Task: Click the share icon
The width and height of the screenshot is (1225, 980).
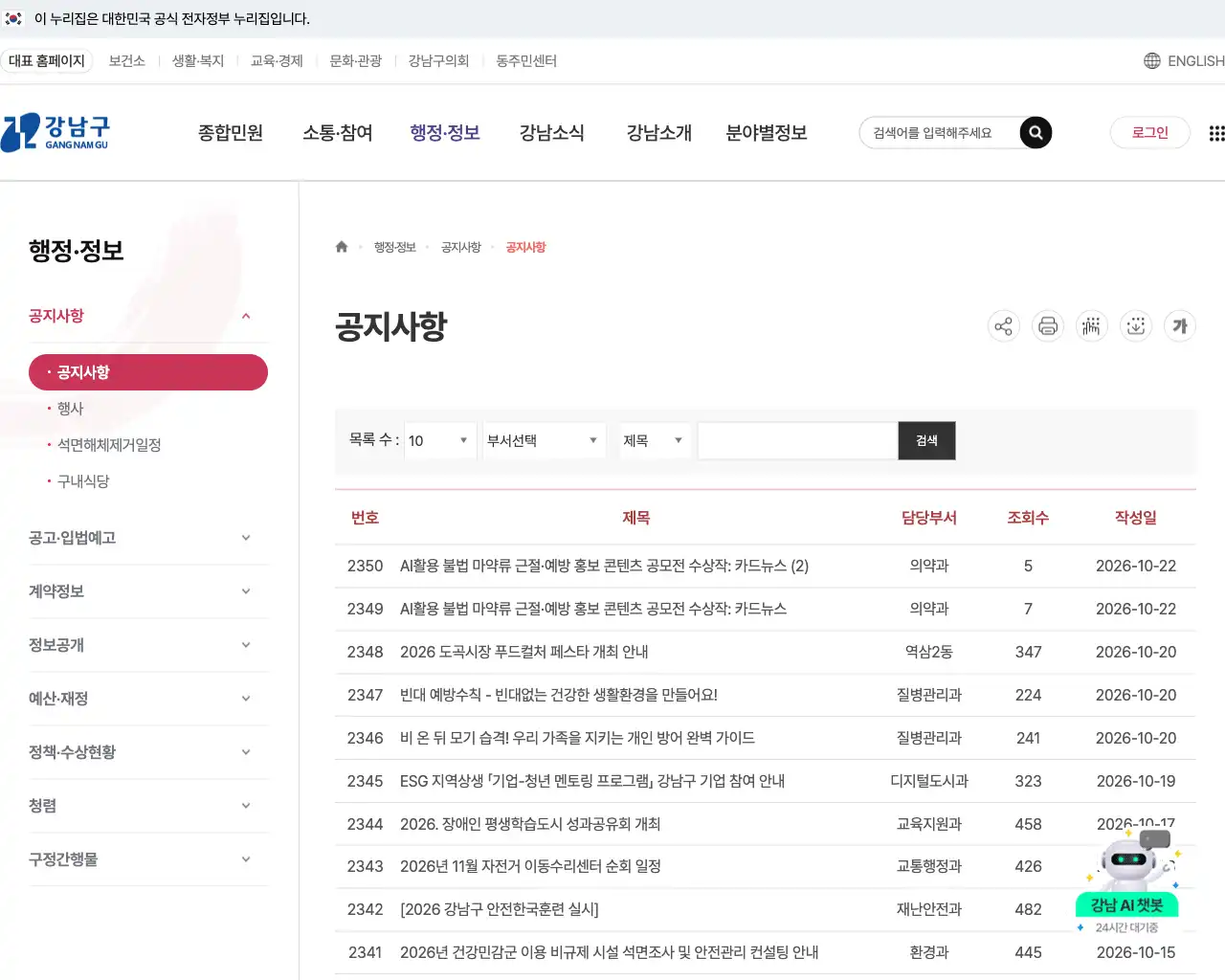Action: (x=1003, y=326)
